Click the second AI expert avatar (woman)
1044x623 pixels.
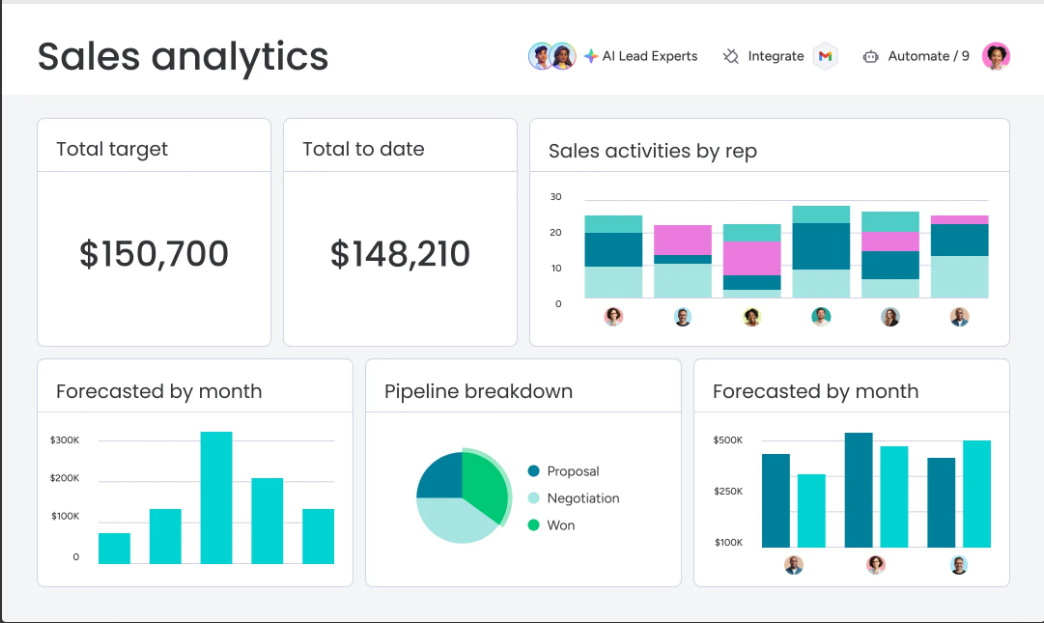(563, 57)
